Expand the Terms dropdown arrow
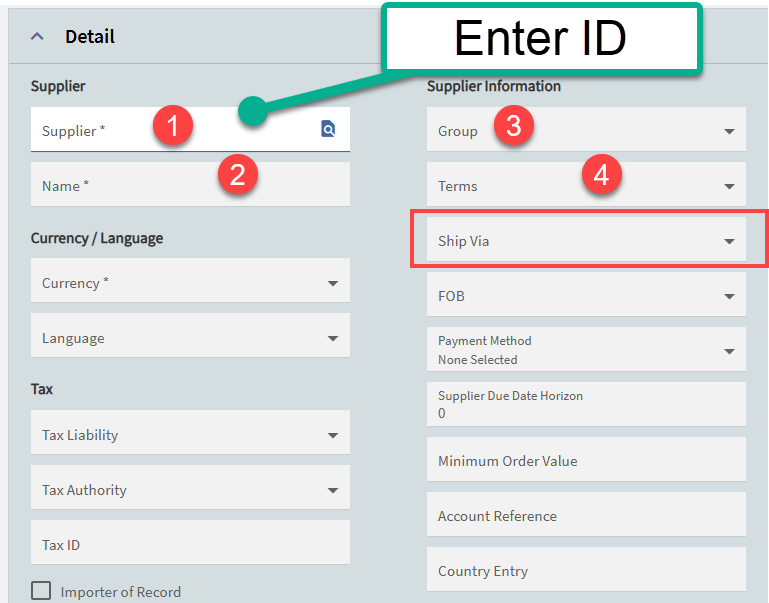This screenshot has height=603, width=769. pyautogui.click(x=729, y=186)
